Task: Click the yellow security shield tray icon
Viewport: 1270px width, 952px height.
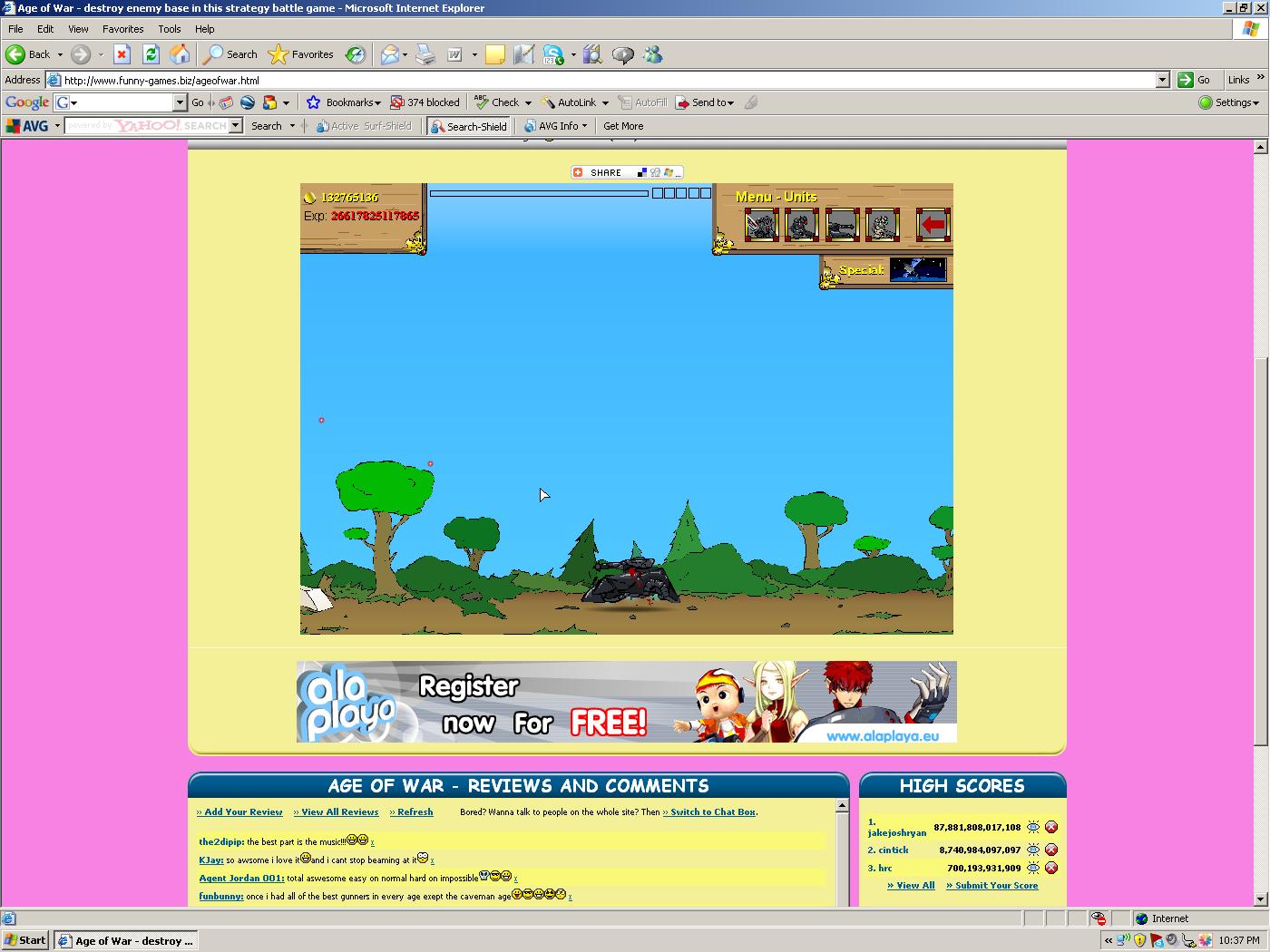Action: pos(1139,940)
